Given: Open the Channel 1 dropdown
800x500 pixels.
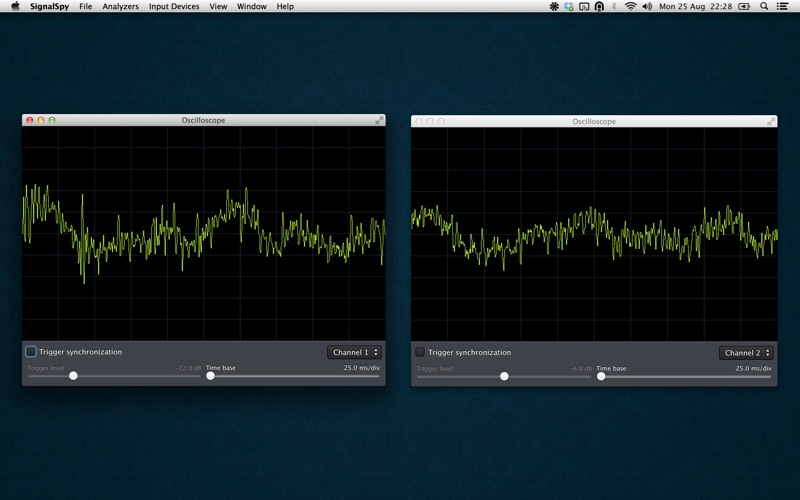Looking at the screenshot, I should [354, 352].
